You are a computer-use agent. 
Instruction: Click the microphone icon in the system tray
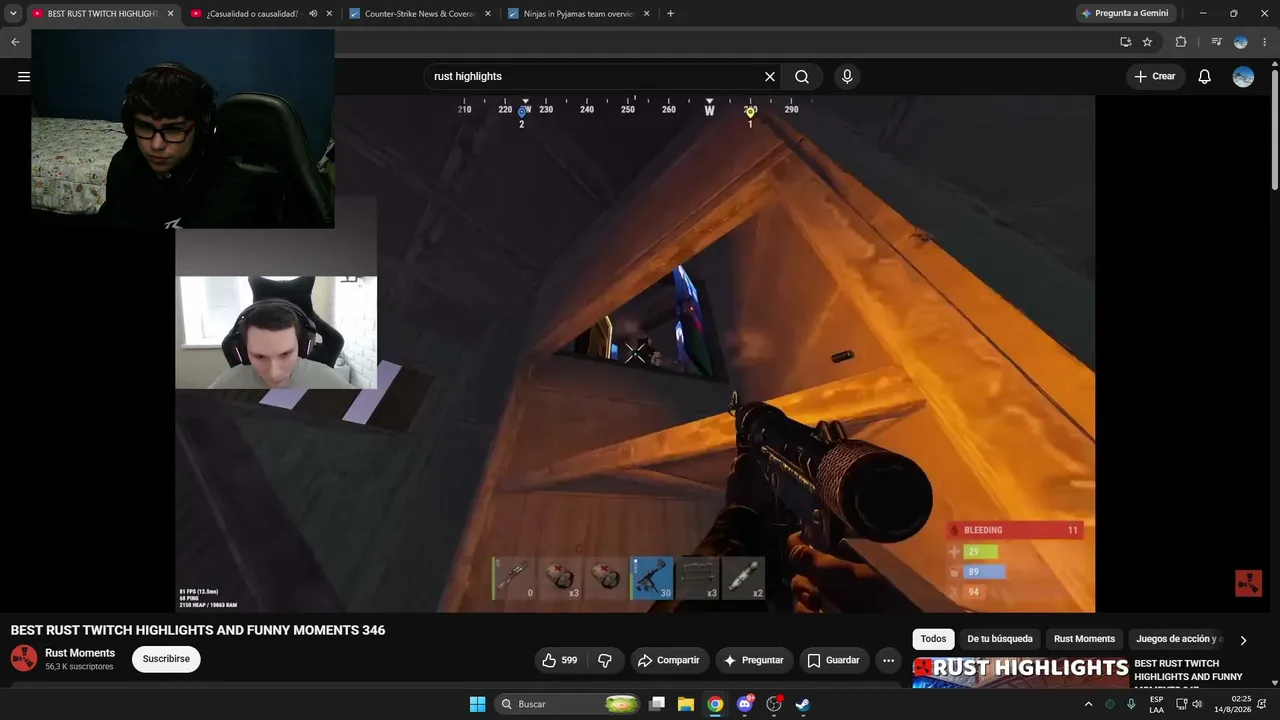(1131, 704)
